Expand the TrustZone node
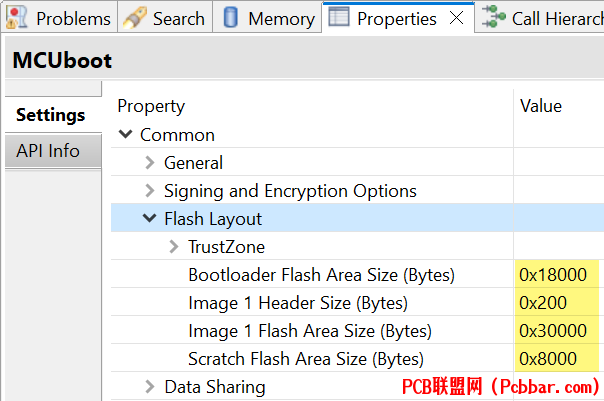The height and width of the screenshot is (401, 604). (174, 247)
